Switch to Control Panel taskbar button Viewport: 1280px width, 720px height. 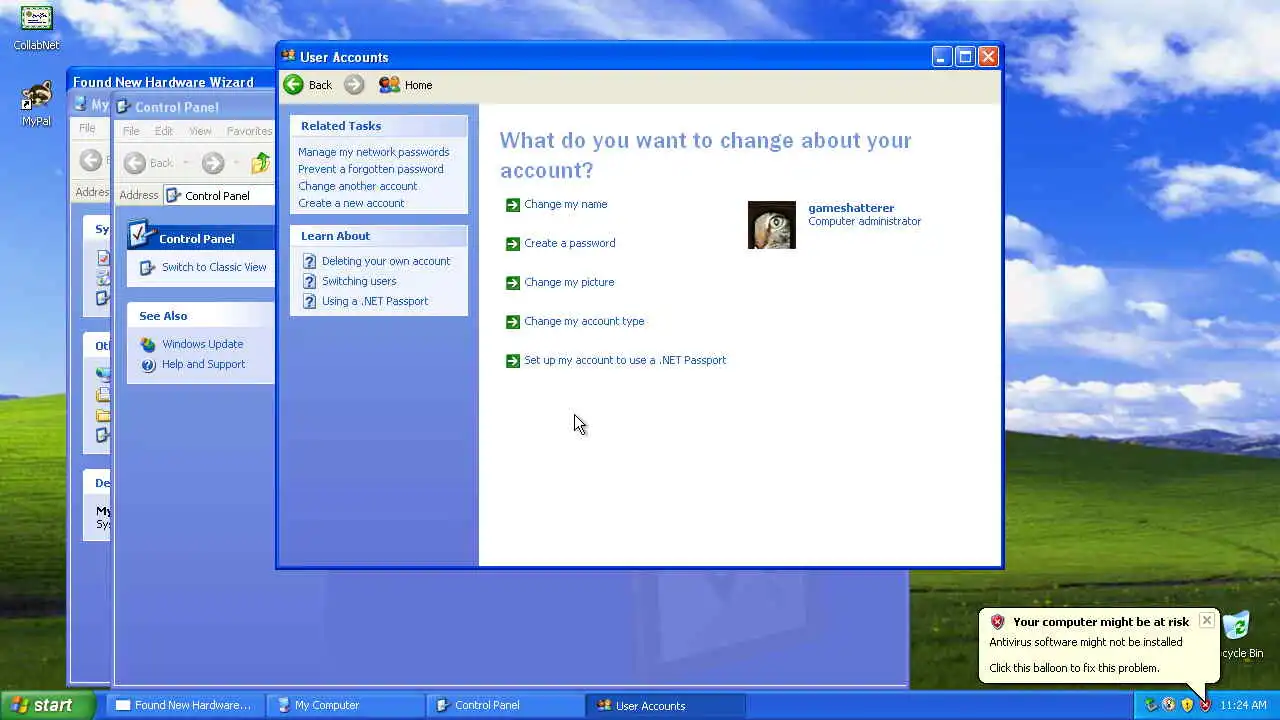click(x=505, y=705)
